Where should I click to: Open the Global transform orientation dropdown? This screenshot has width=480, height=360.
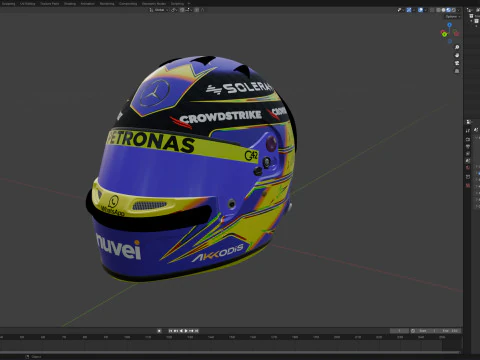[159, 10]
